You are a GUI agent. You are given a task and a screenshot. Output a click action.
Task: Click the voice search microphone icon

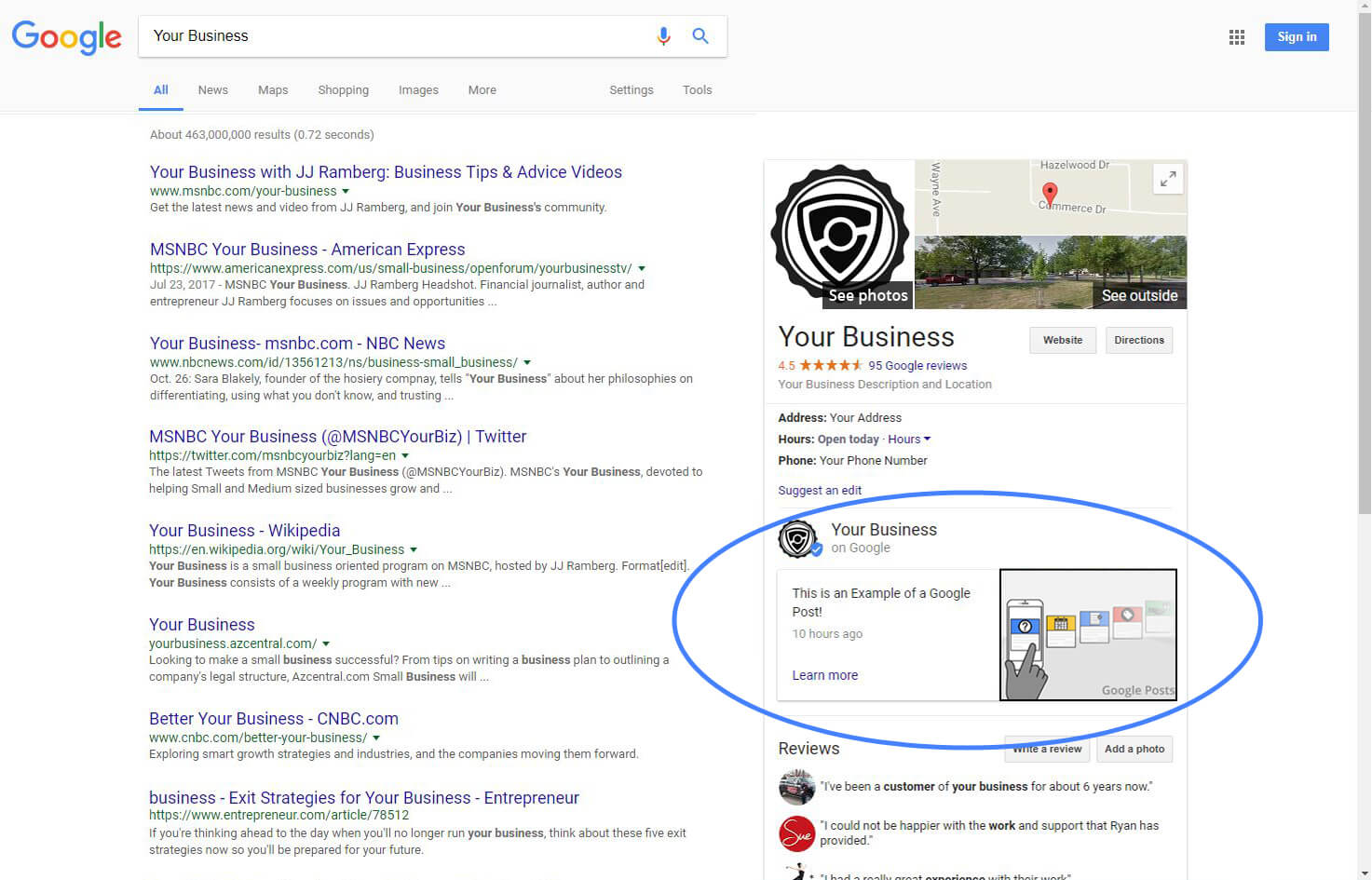click(663, 35)
